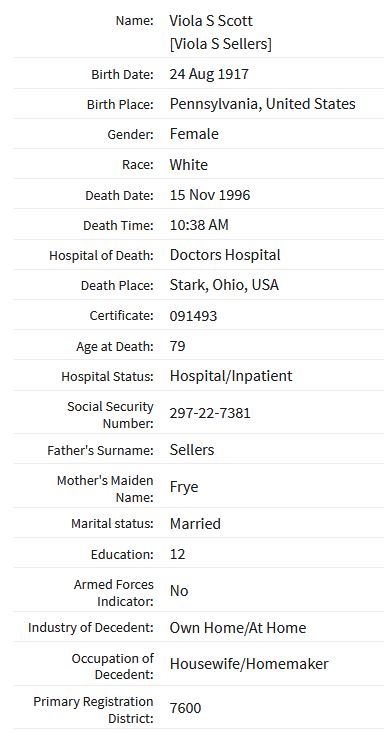The height and width of the screenshot is (733, 384).
Task: Click death time 10:38 AM
Action: click(199, 225)
